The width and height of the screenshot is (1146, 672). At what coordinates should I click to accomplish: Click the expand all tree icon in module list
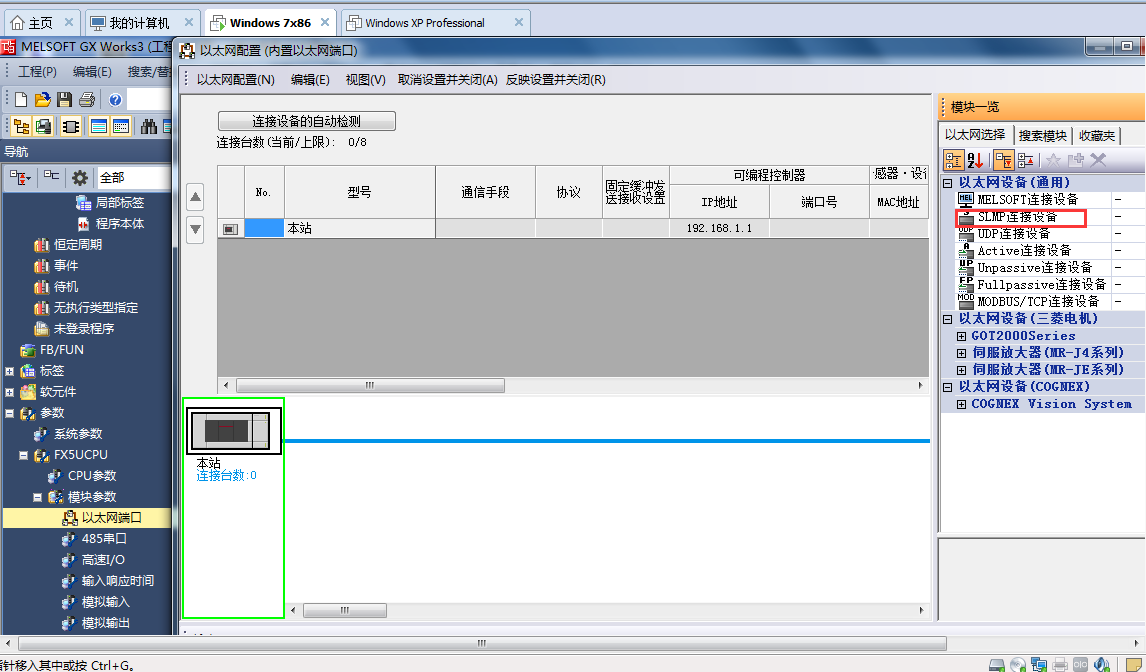(1003, 160)
